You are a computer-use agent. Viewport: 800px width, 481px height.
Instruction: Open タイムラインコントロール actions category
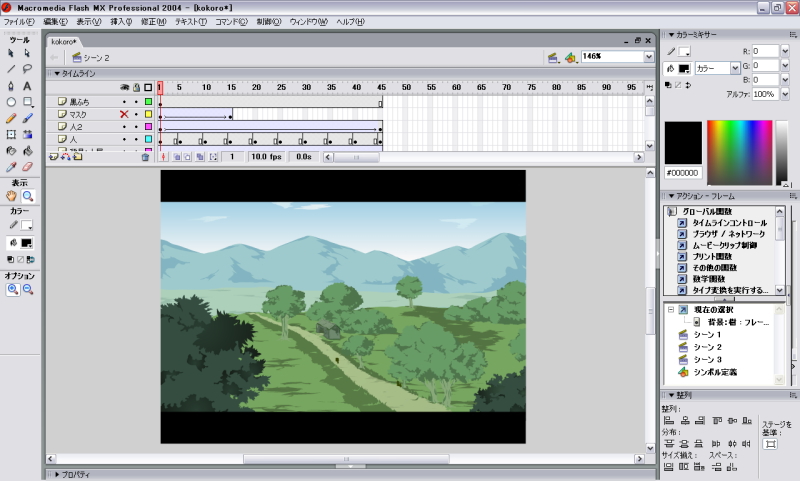point(730,223)
